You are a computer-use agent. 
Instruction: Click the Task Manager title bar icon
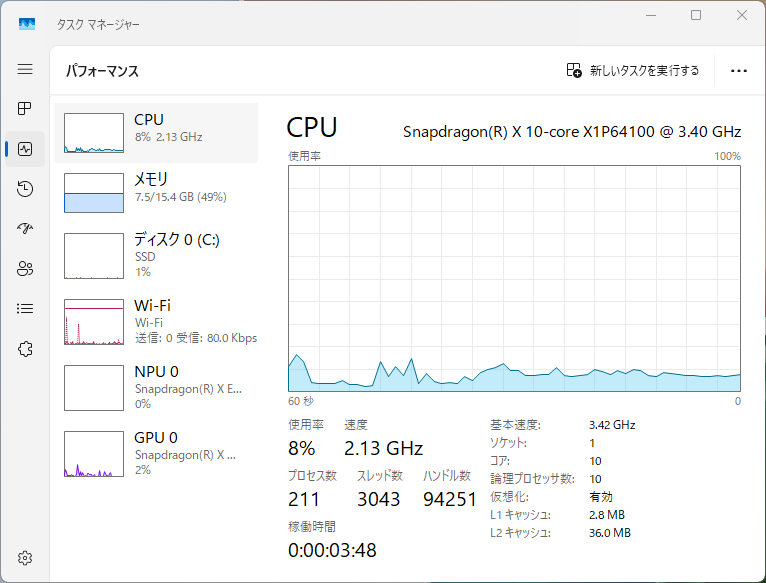[27, 22]
